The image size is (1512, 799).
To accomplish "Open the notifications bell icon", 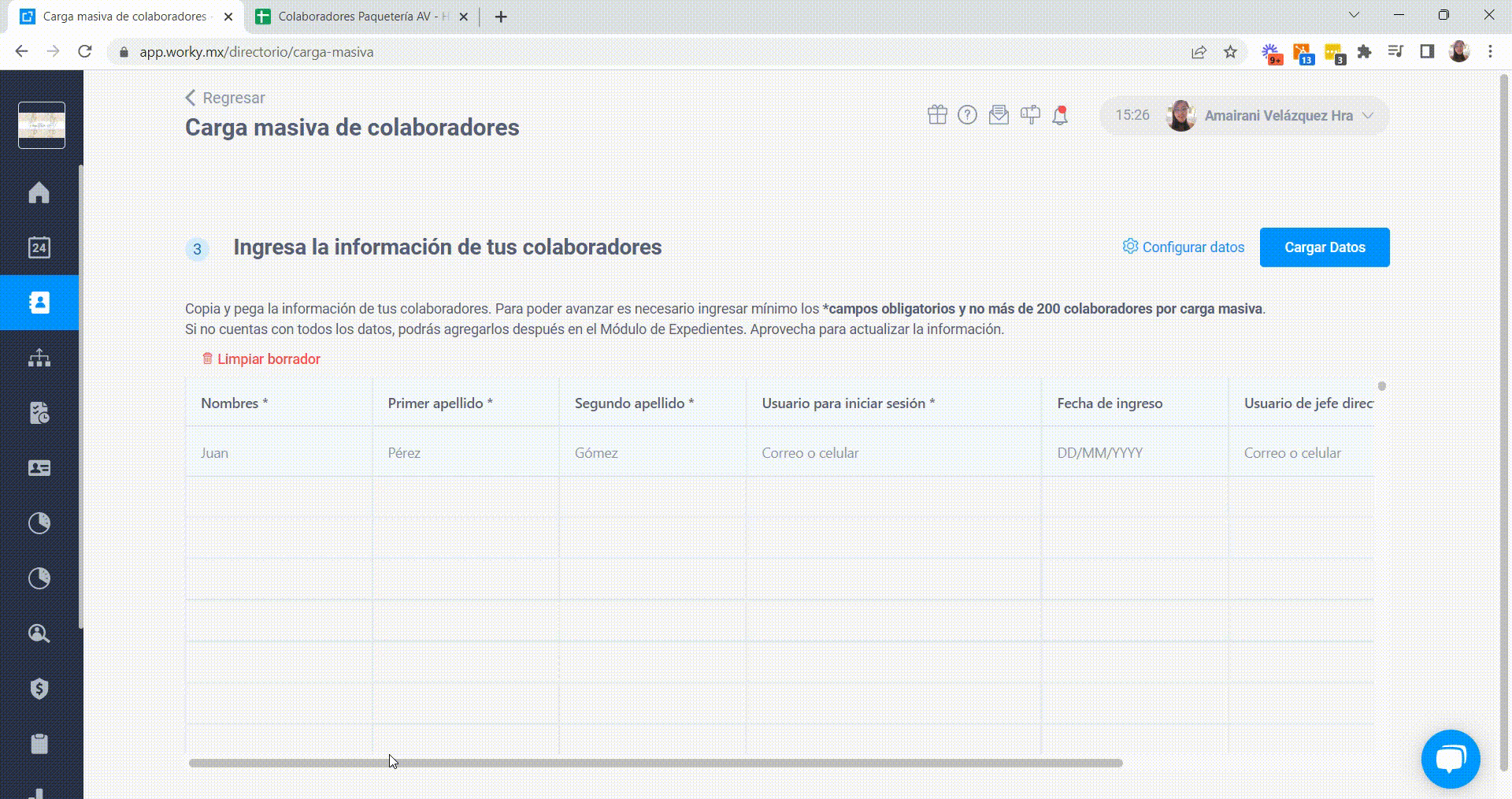I will tap(1060, 115).
